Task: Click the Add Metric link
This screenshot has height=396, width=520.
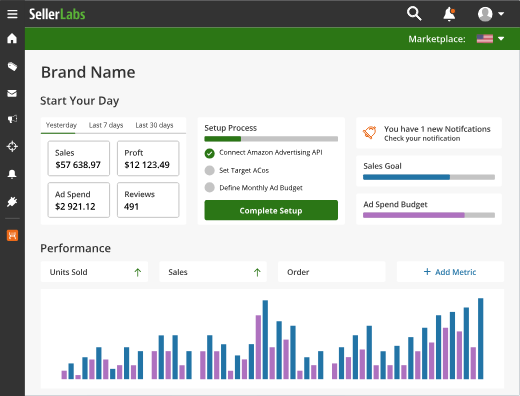Action: [450, 272]
